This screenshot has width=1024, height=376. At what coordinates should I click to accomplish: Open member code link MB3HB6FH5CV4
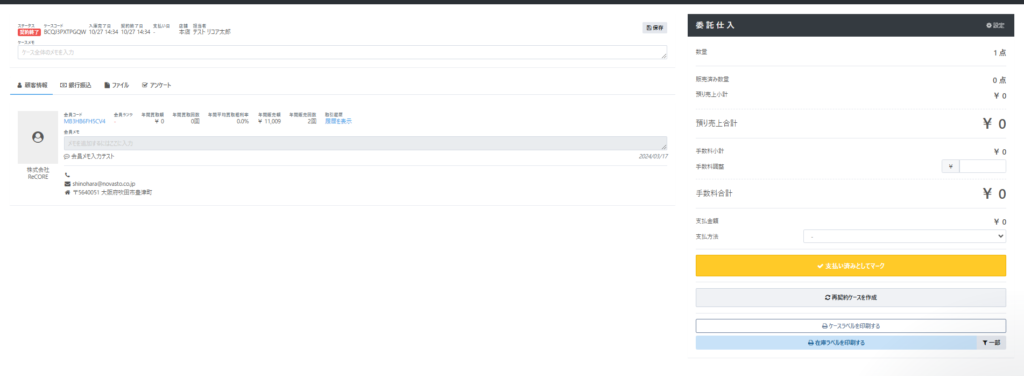pos(84,121)
